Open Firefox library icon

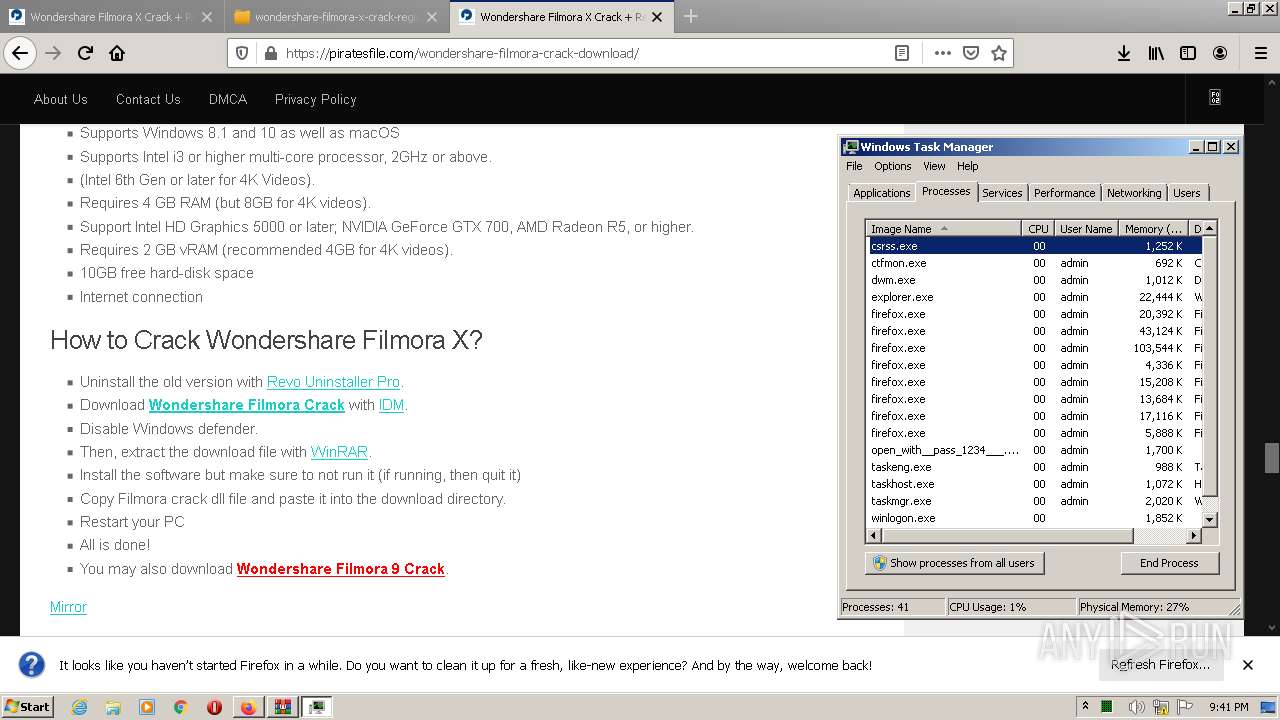[1156, 53]
